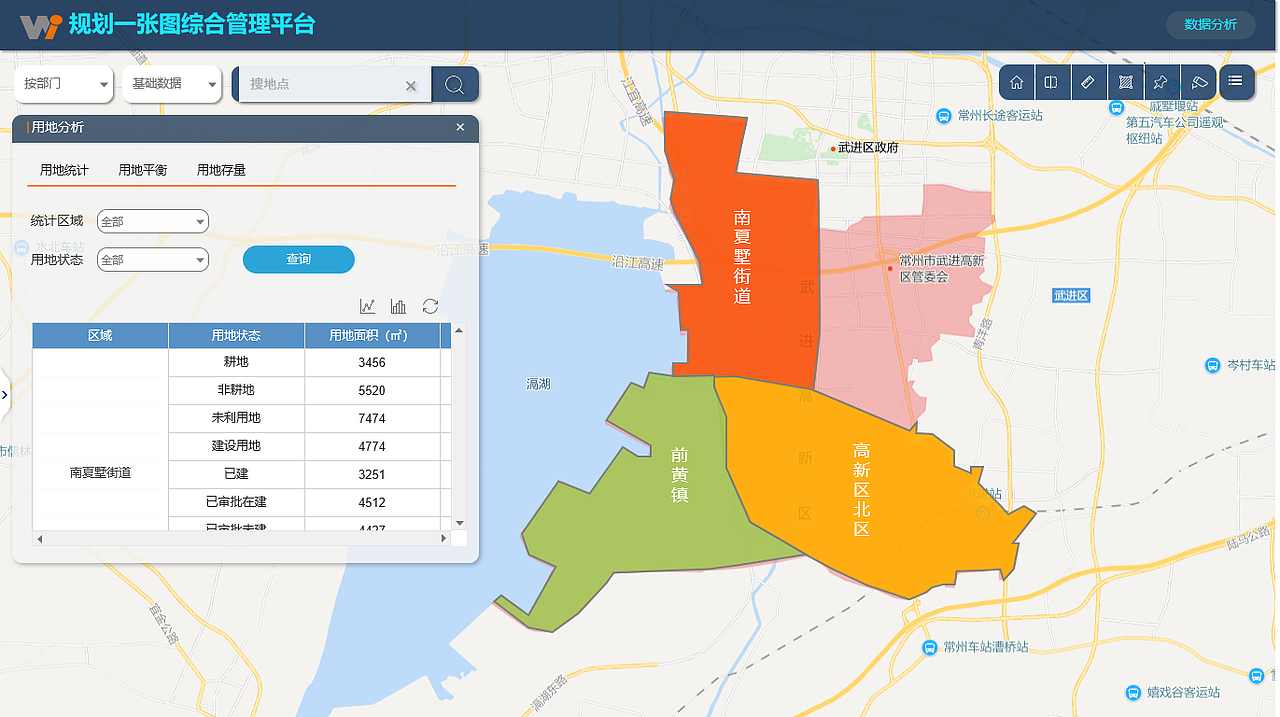Screen dimensions: 1280x717
Task: Click 常州长途客运站 bus station icon
Action: (943, 116)
